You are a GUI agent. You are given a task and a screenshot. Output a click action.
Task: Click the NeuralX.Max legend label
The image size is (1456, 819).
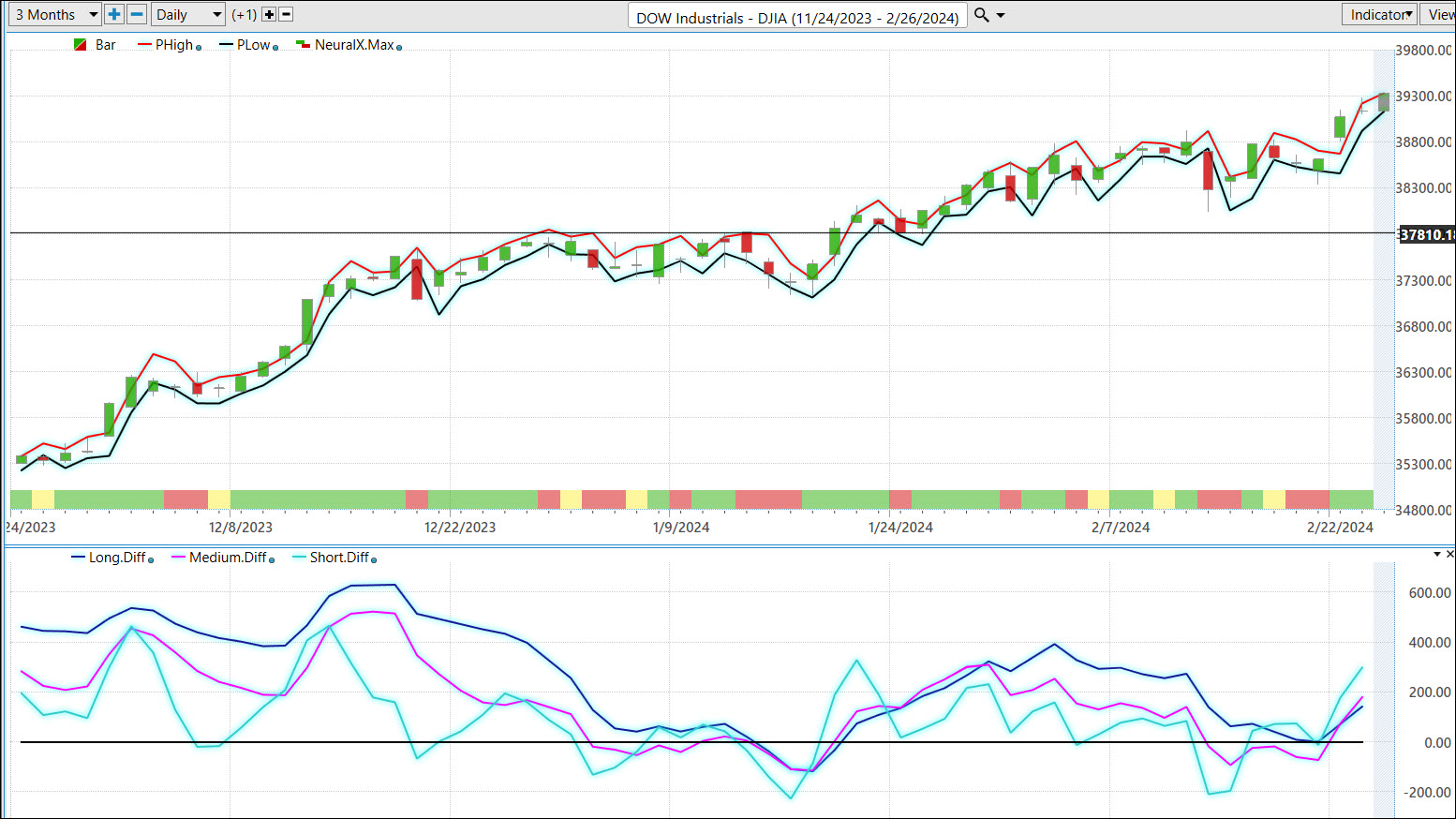tap(354, 45)
